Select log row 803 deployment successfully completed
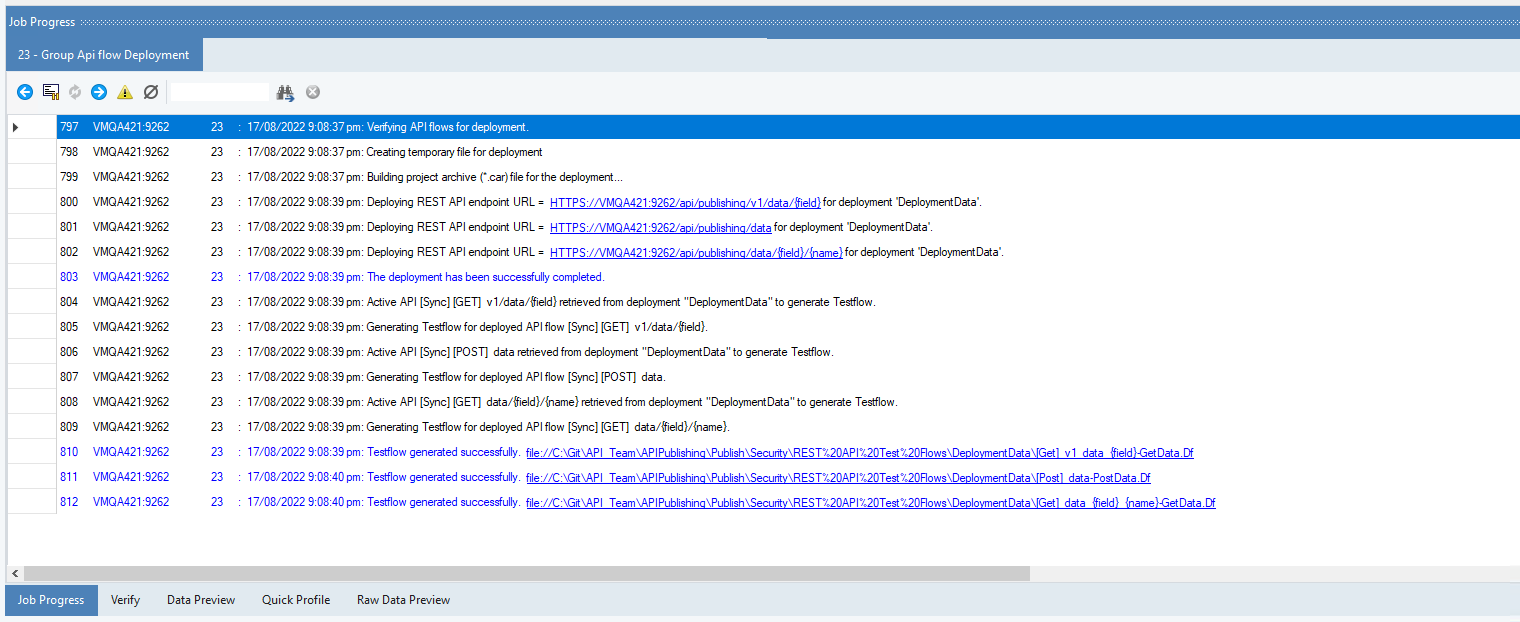 [x=485, y=277]
